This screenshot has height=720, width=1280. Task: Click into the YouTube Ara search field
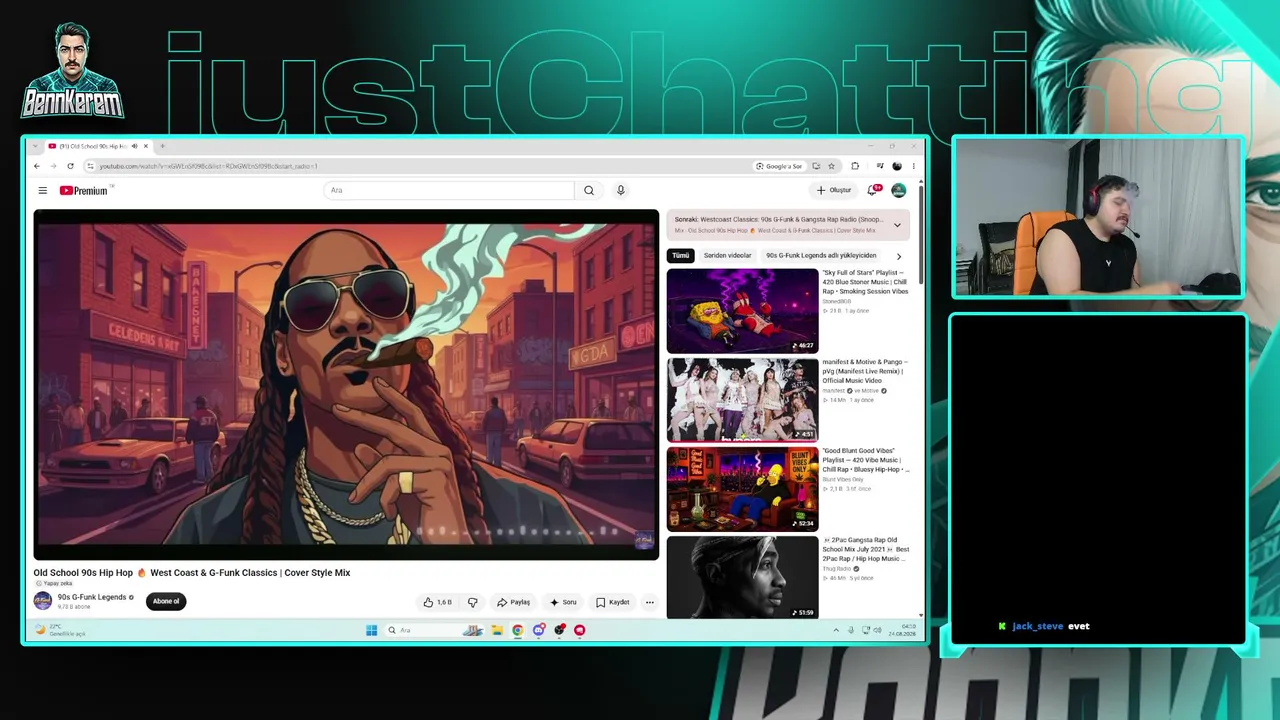449,191
